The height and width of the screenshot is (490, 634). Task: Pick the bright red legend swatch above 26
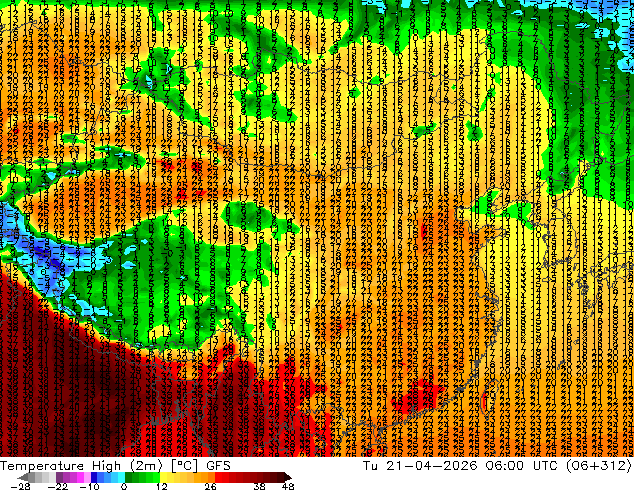[x=218, y=477]
